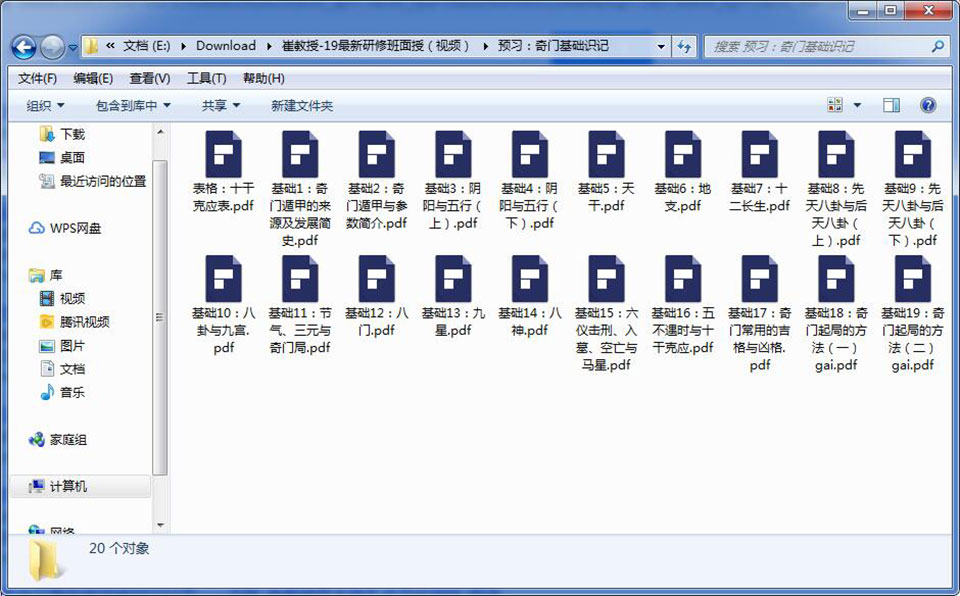
Task: Select 基础16：五不遇时与十干克应.pdf icon
Action: coord(683,279)
